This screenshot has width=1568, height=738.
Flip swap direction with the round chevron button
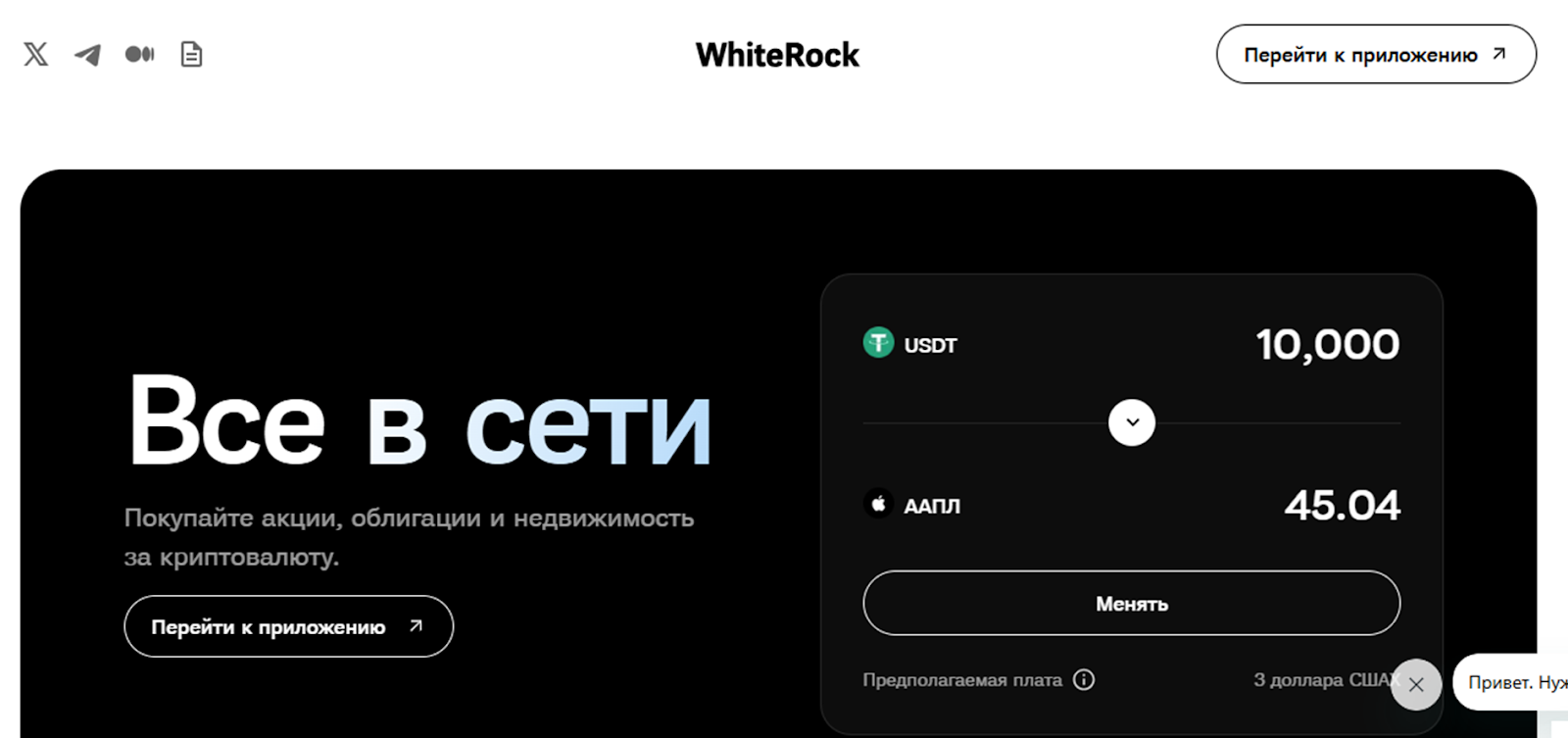[x=1132, y=422]
